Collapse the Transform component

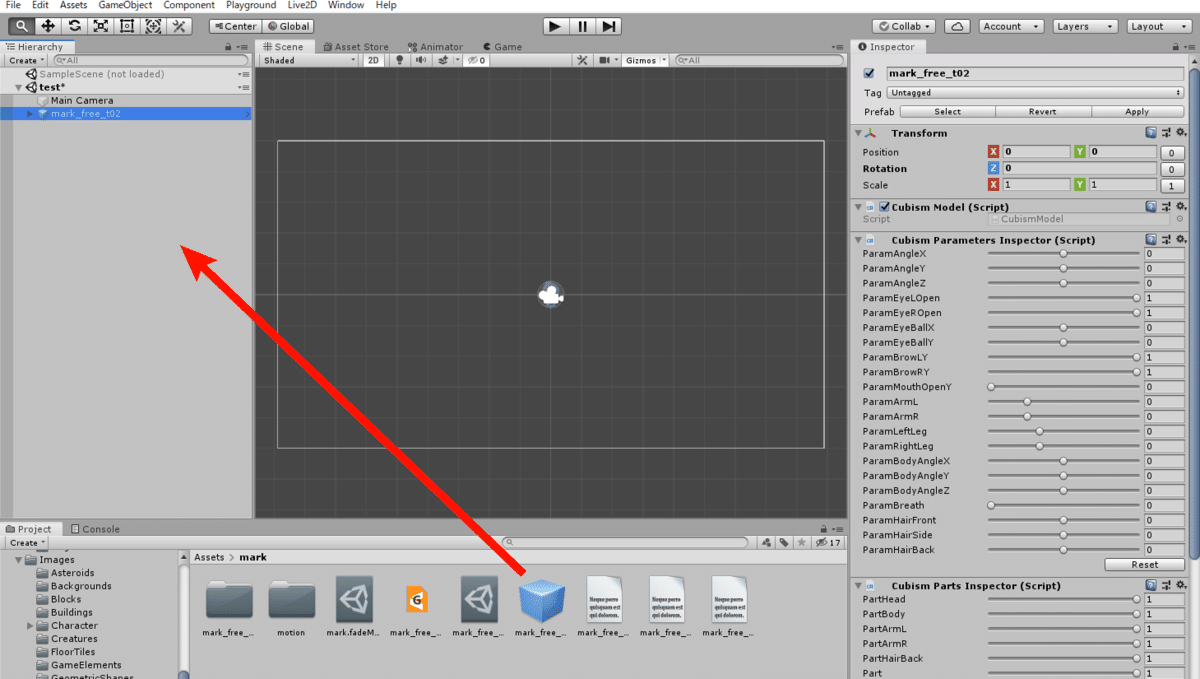858,133
